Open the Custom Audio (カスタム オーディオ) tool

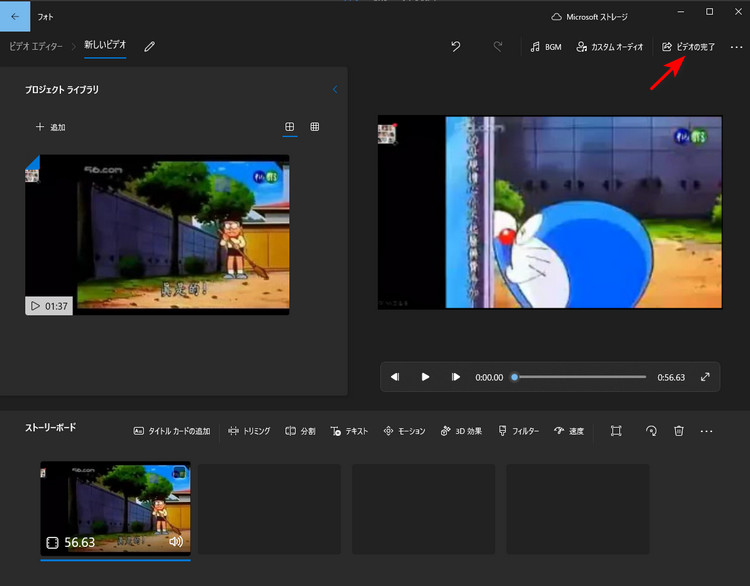click(x=609, y=47)
